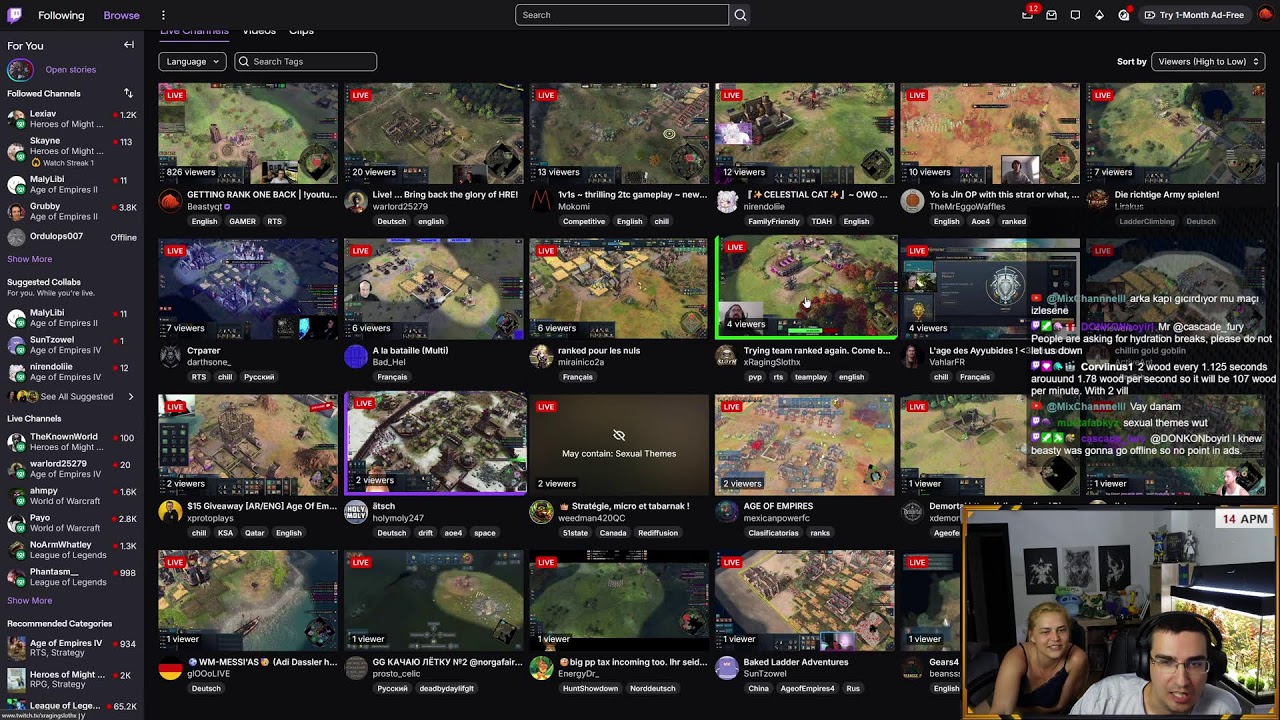This screenshot has width=1280, height=720.
Task: Open the user profile avatar menu
Action: tap(1265, 15)
